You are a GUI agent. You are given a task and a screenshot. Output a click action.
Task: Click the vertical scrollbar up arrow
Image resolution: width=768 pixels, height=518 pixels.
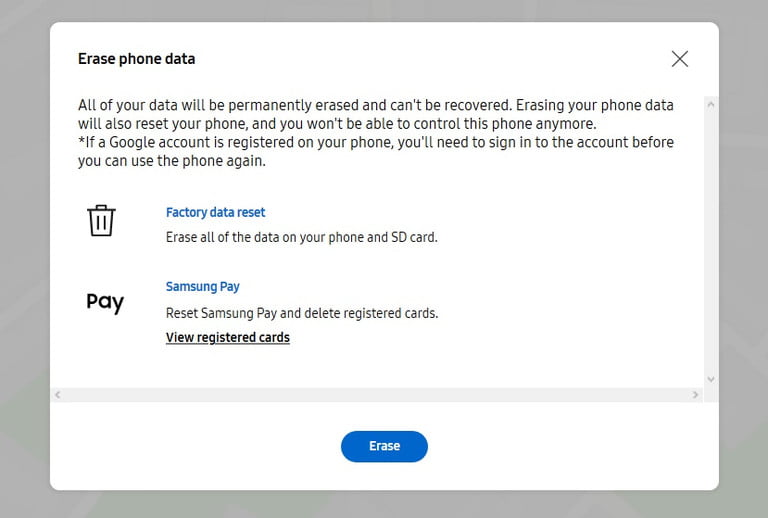[711, 104]
